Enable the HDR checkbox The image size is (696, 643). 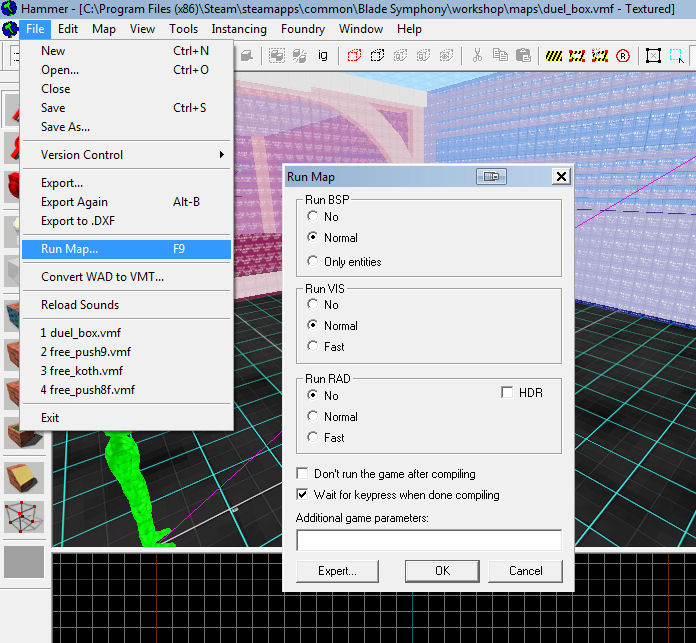[x=508, y=393]
